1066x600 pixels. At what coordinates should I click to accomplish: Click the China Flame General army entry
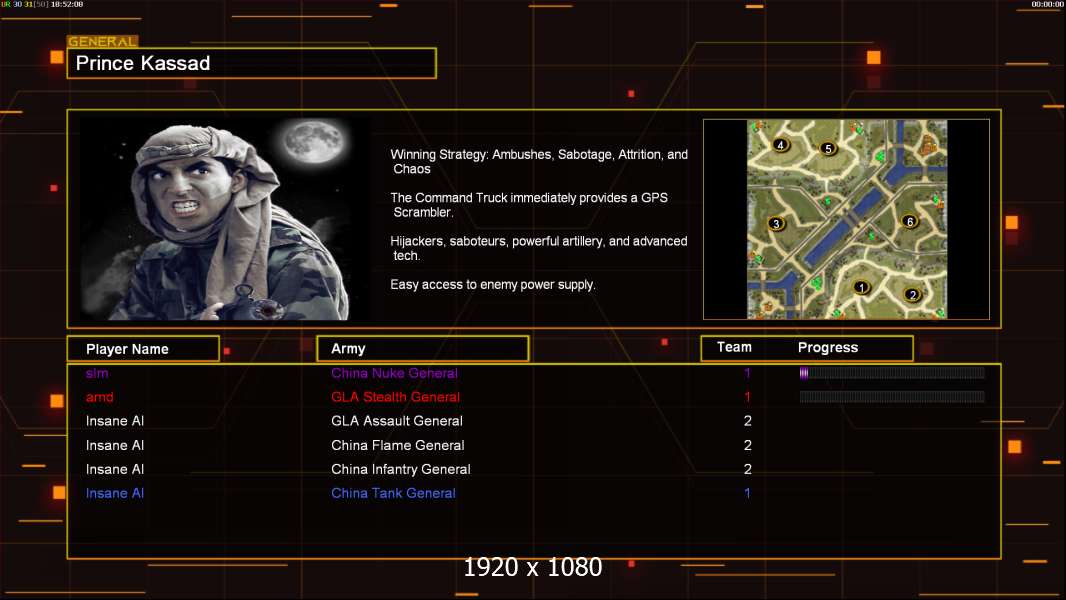(x=398, y=445)
